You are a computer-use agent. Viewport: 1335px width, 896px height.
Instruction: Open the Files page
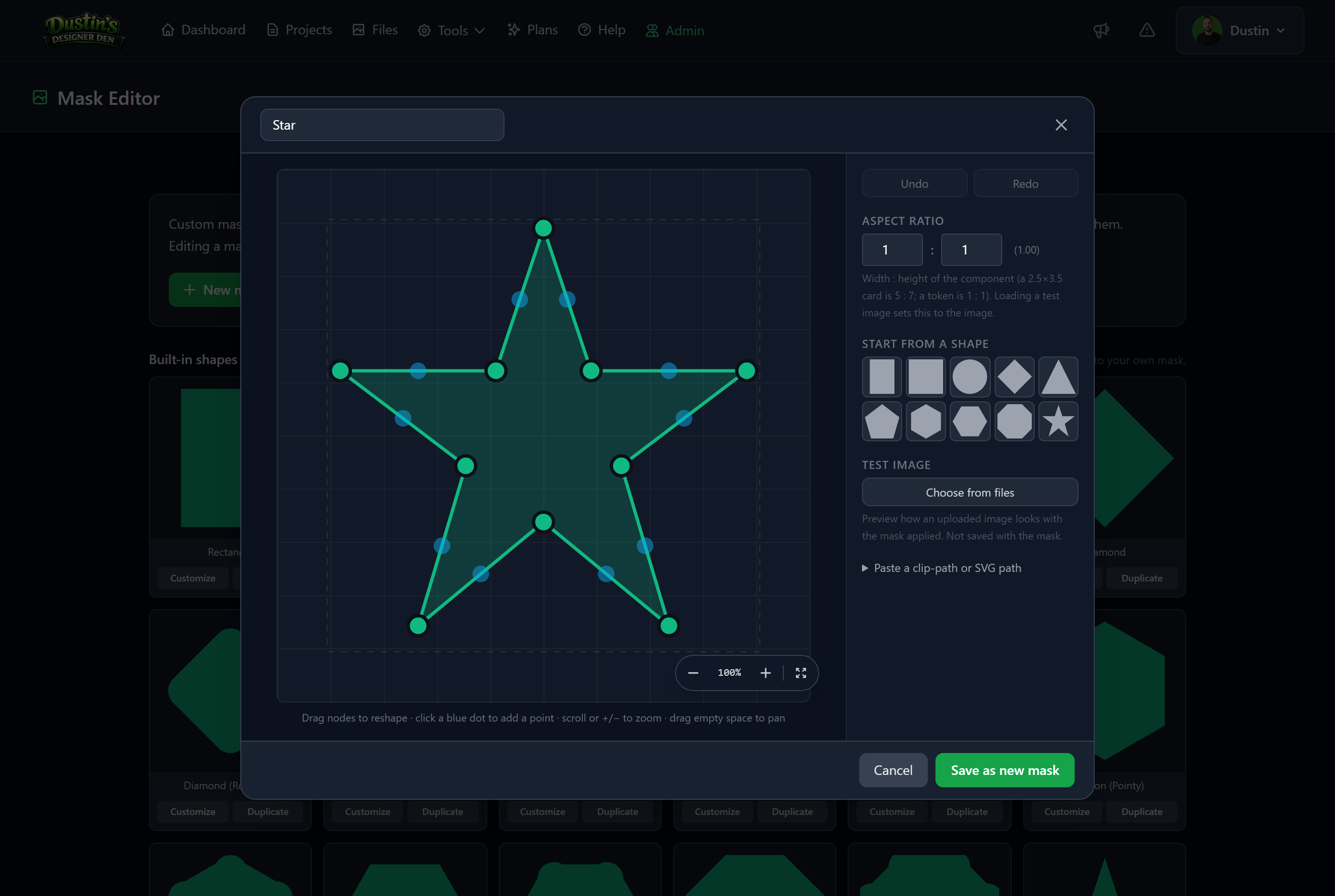pyautogui.click(x=375, y=30)
